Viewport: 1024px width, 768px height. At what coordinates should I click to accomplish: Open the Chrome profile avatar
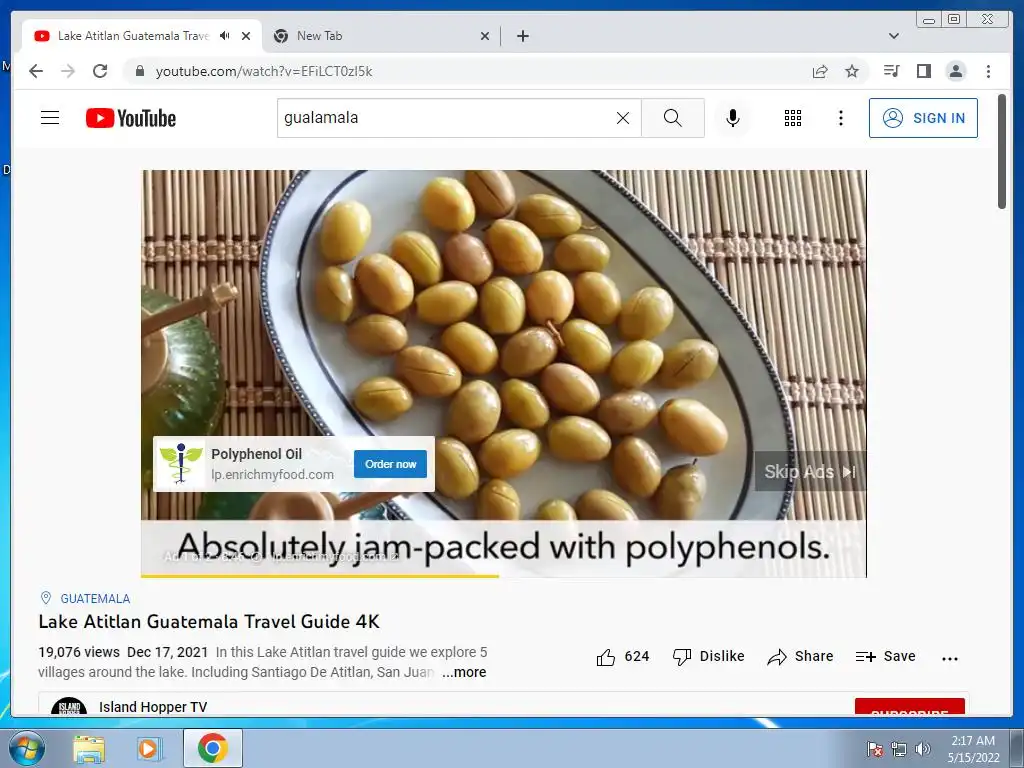click(955, 71)
